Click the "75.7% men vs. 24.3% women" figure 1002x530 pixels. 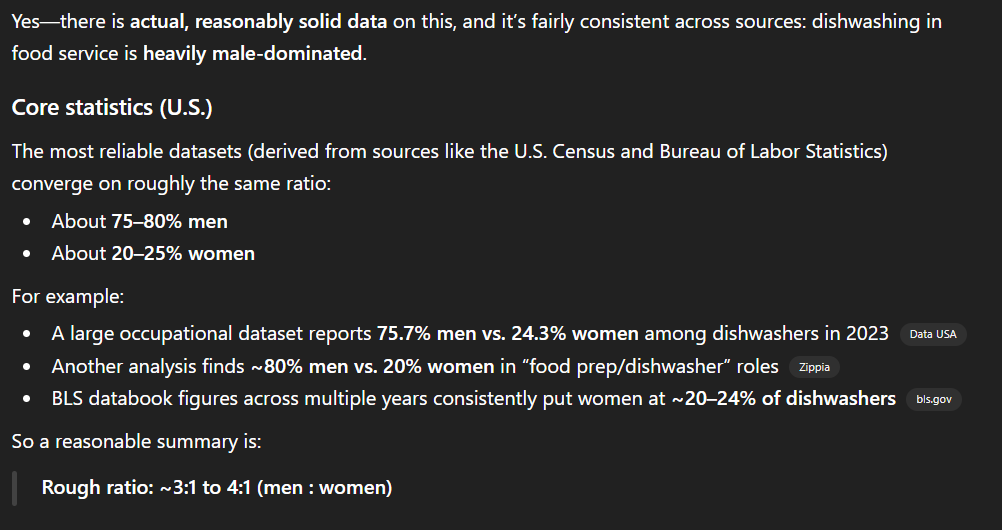[510, 333]
